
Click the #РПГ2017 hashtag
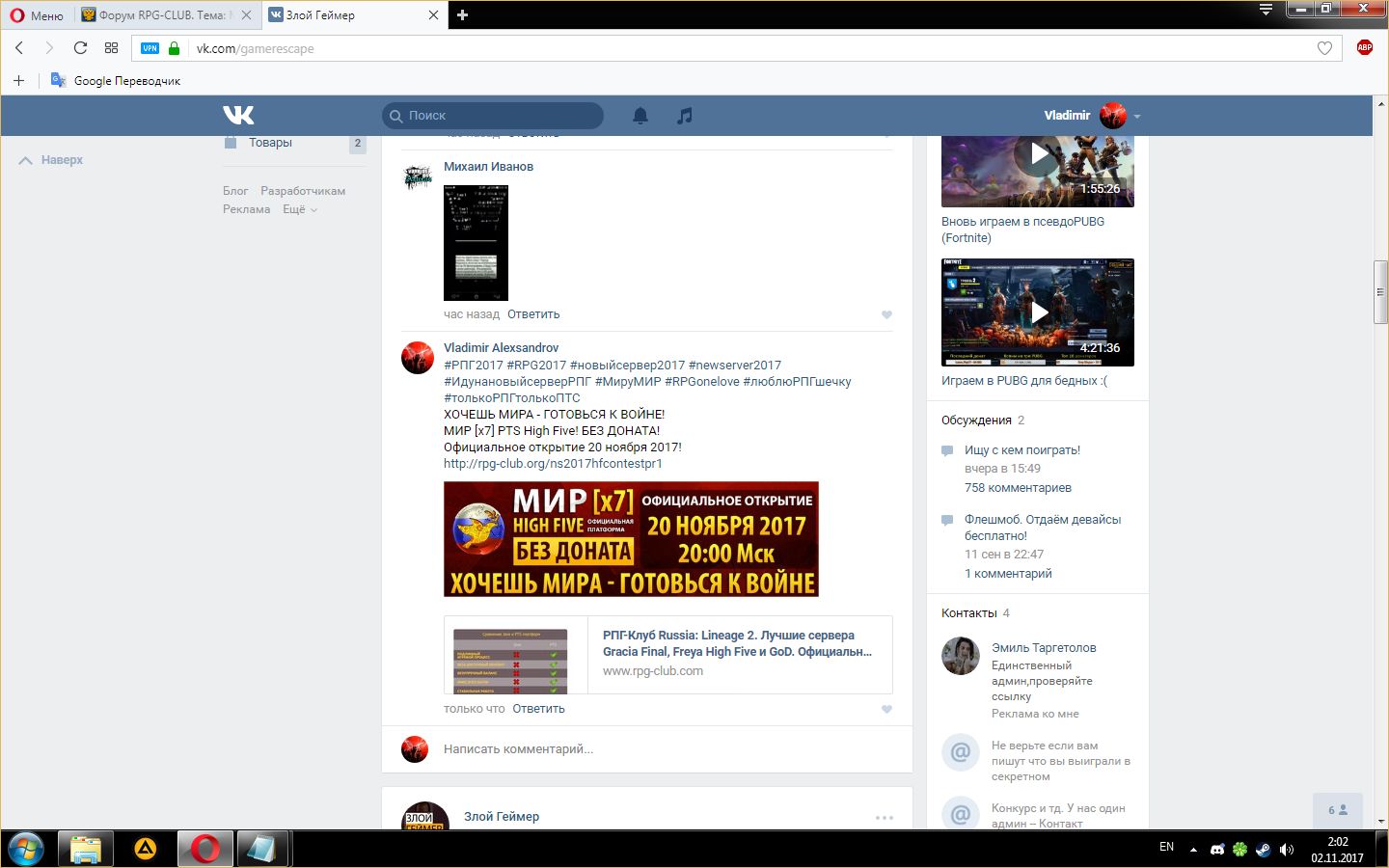(x=474, y=366)
